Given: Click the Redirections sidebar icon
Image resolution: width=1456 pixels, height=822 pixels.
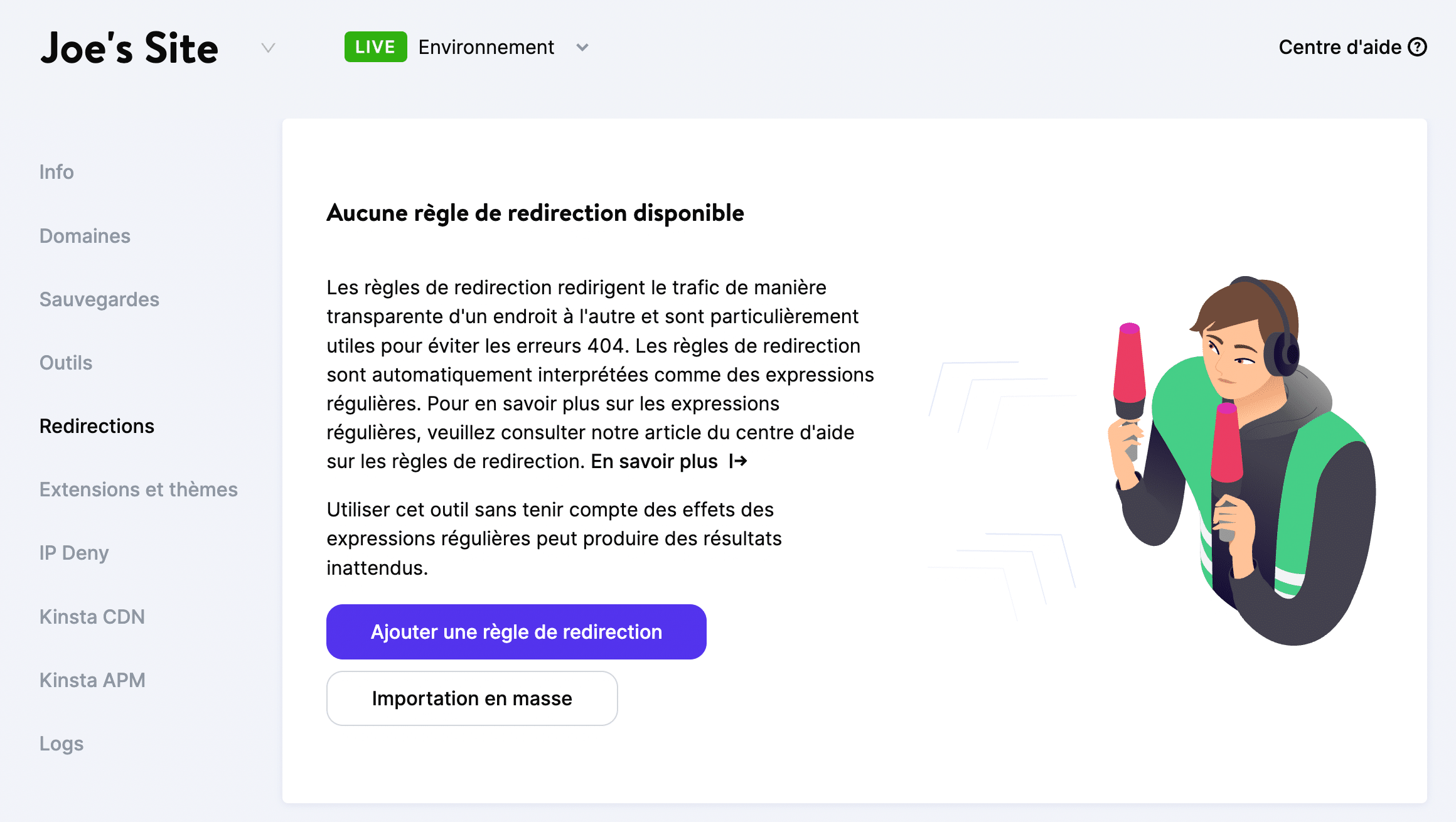Looking at the screenshot, I should pyautogui.click(x=96, y=425).
